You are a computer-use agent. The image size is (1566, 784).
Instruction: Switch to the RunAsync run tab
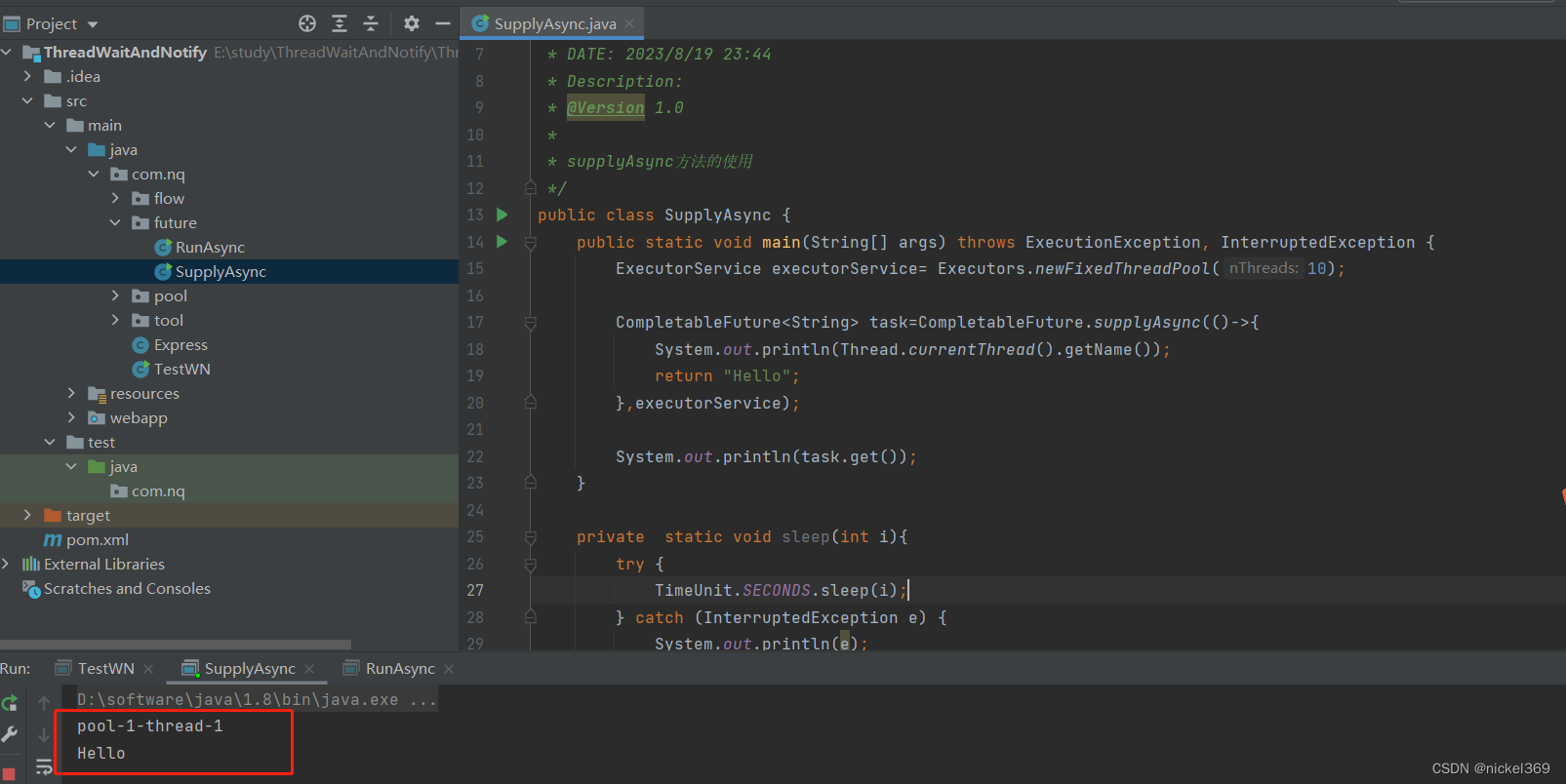click(x=400, y=669)
